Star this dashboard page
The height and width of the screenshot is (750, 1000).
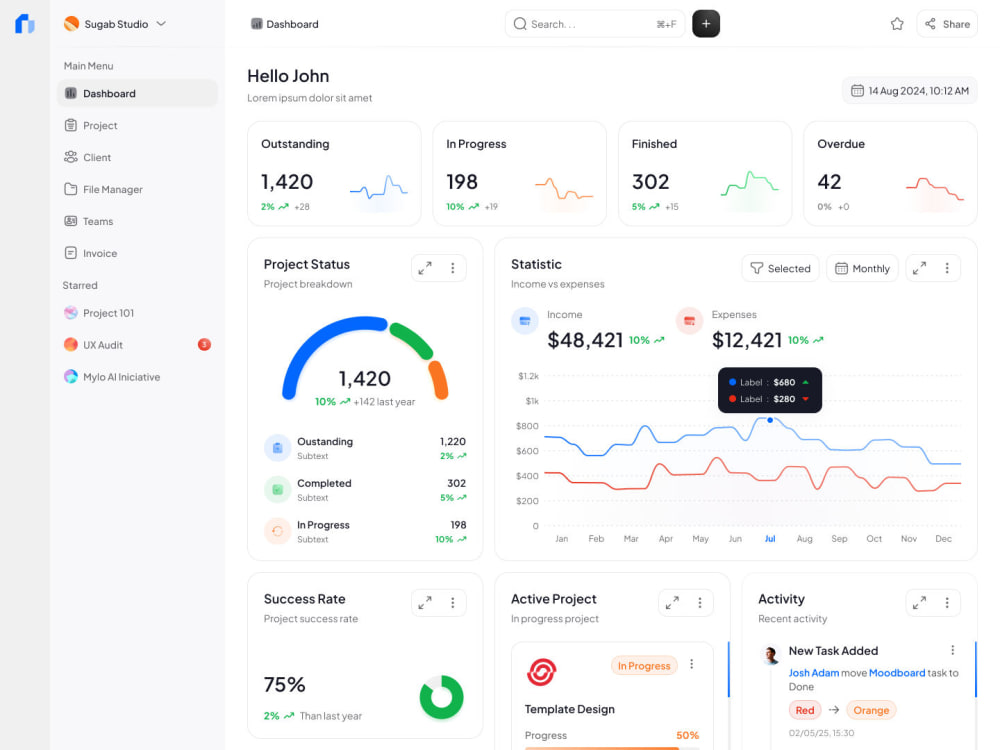click(897, 24)
